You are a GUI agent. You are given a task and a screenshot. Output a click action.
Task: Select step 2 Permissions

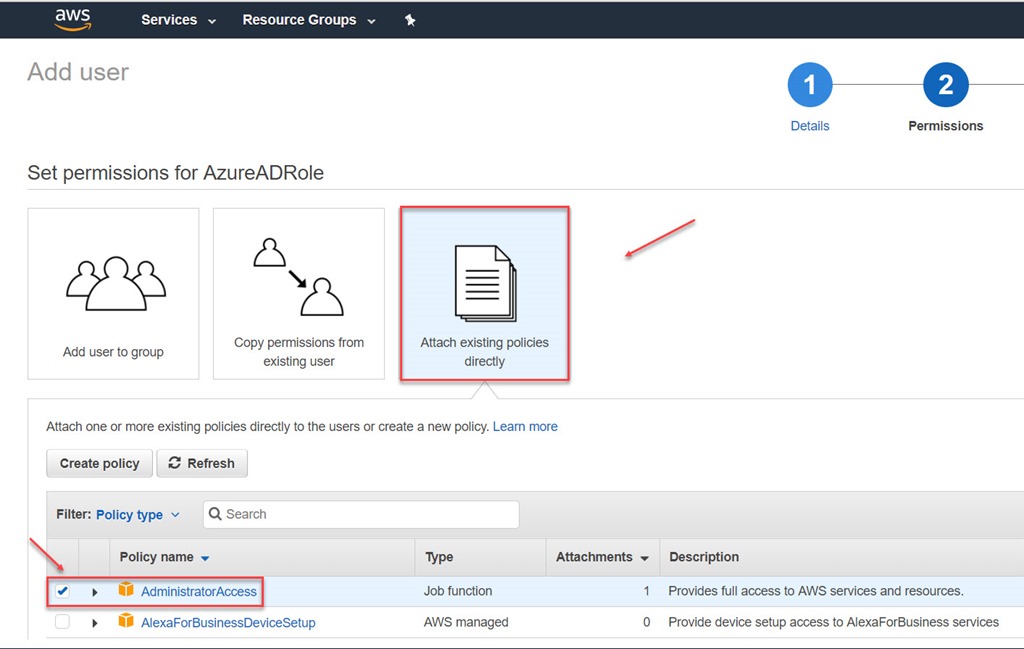point(945,85)
